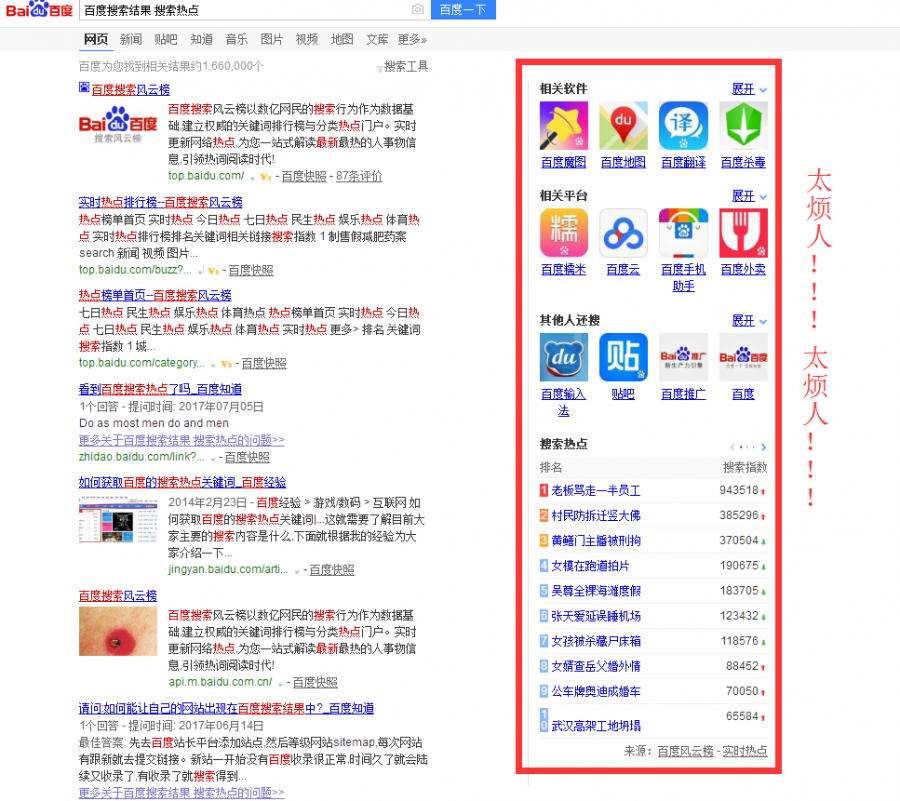Screen dimensions: 900x801
Task: Open dropdown arrow beside jingyan.baidu.com URL
Action: (297, 571)
